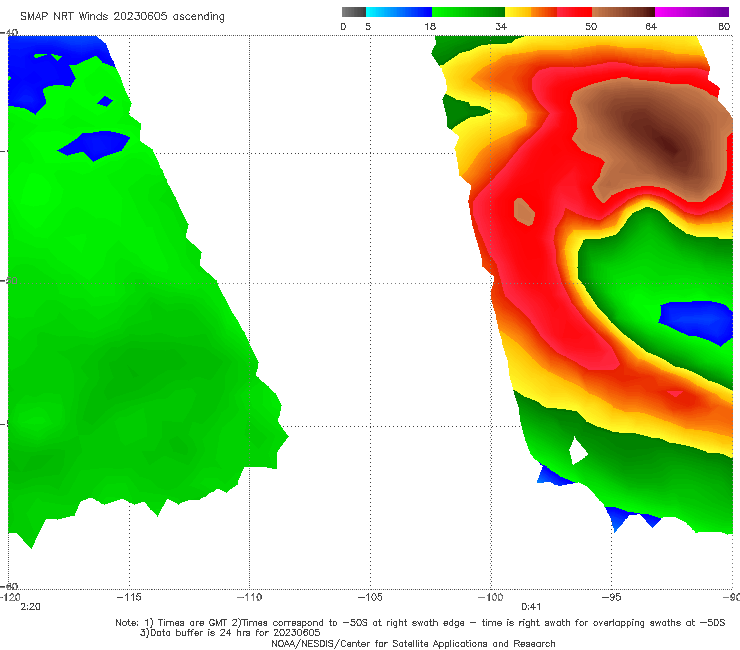The height and width of the screenshot is (650, 740).
Task: Click the swath time '0:41'
Action: (531, 607)
